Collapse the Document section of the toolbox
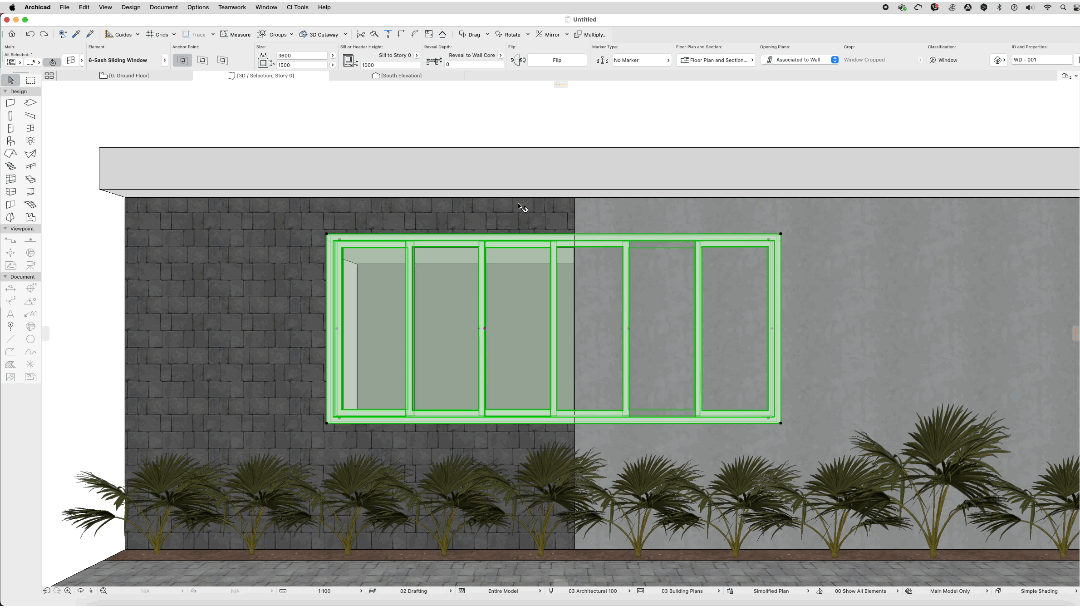Screen dimensions: 1080x608 coord(6,277)
